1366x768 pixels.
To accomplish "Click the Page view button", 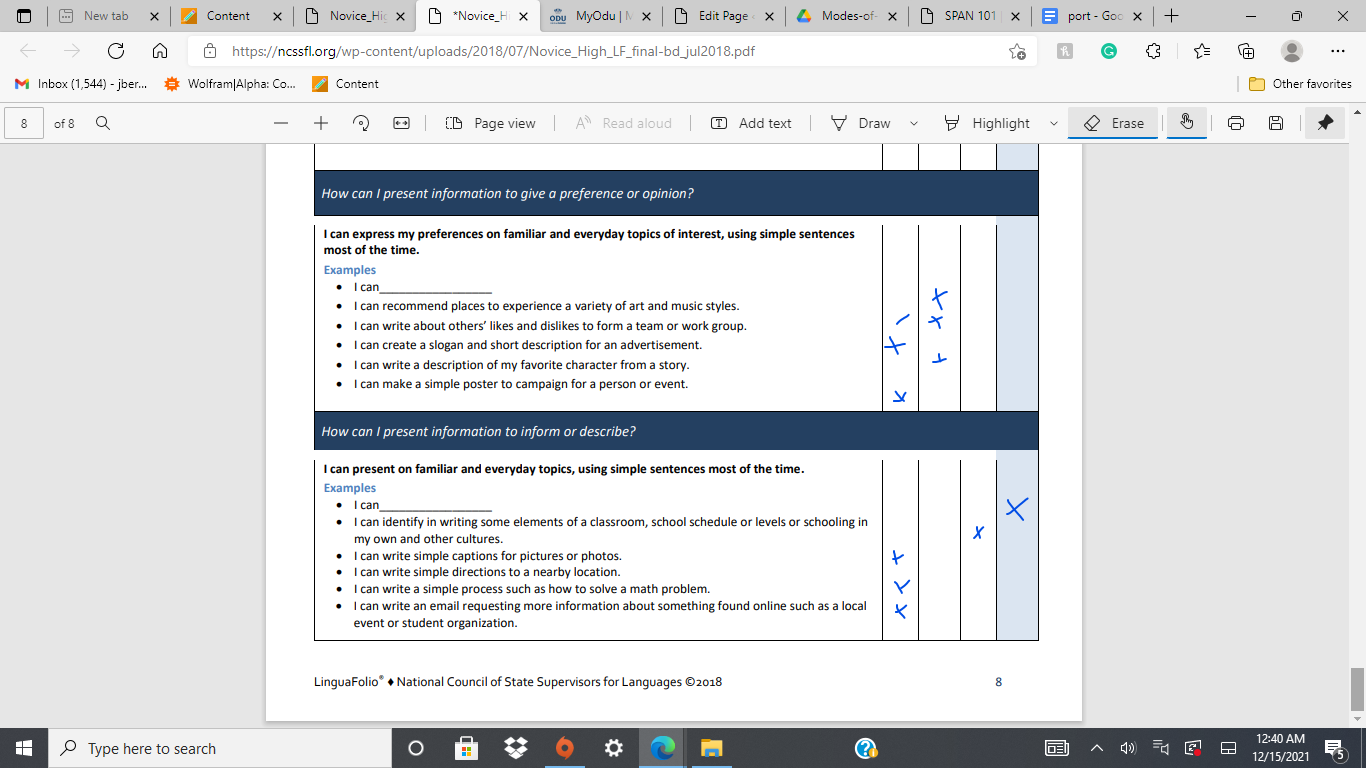I will (491, 123).
